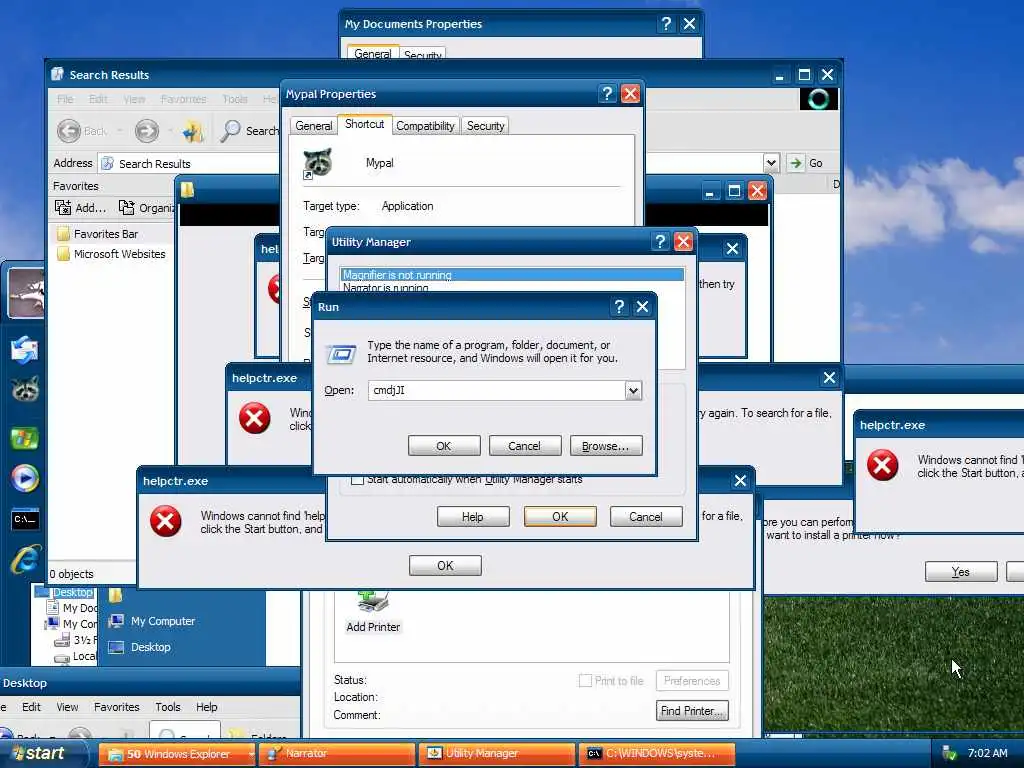This screenshot has height=768, width=1024.
Task: Switch to Narrator on the taskbar
Action: pos(337,754)
